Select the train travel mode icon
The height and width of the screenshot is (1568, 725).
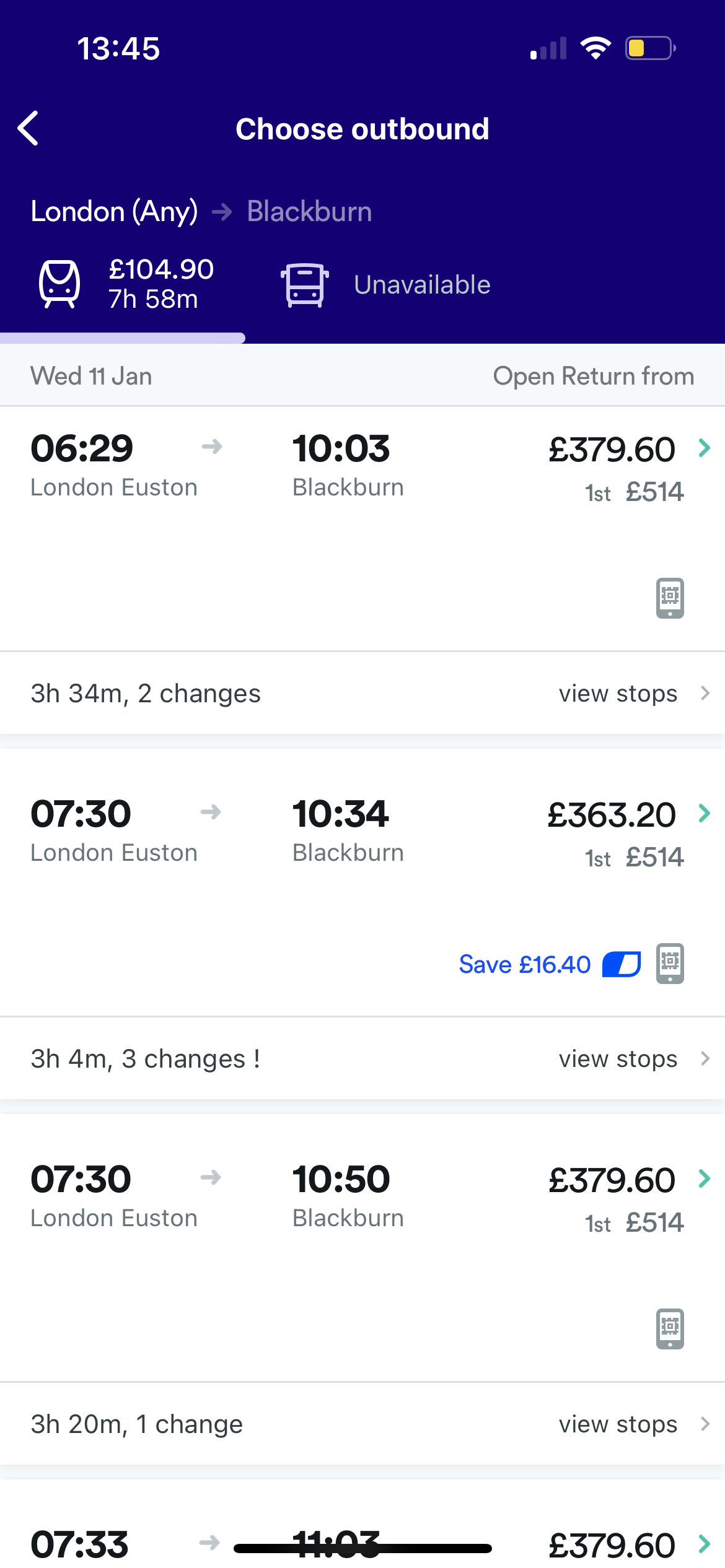click(59, 284)
